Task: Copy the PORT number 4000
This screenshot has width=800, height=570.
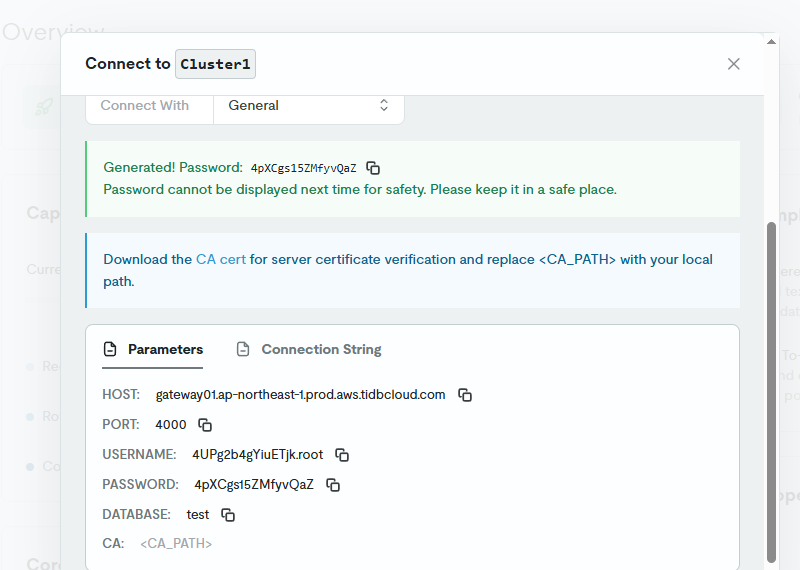Action: (205, 425)
